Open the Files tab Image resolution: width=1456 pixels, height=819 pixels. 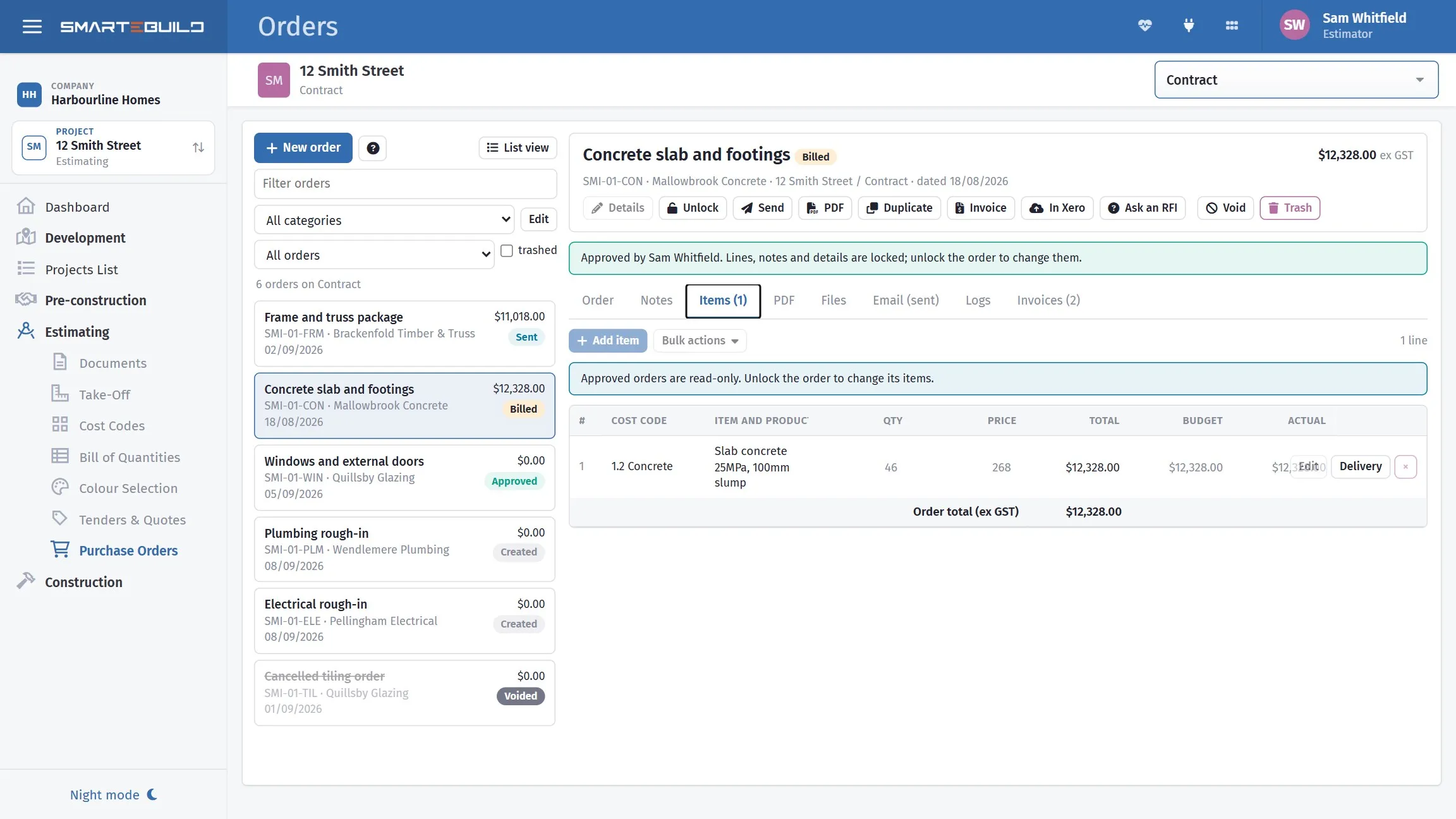click(833, 300)
